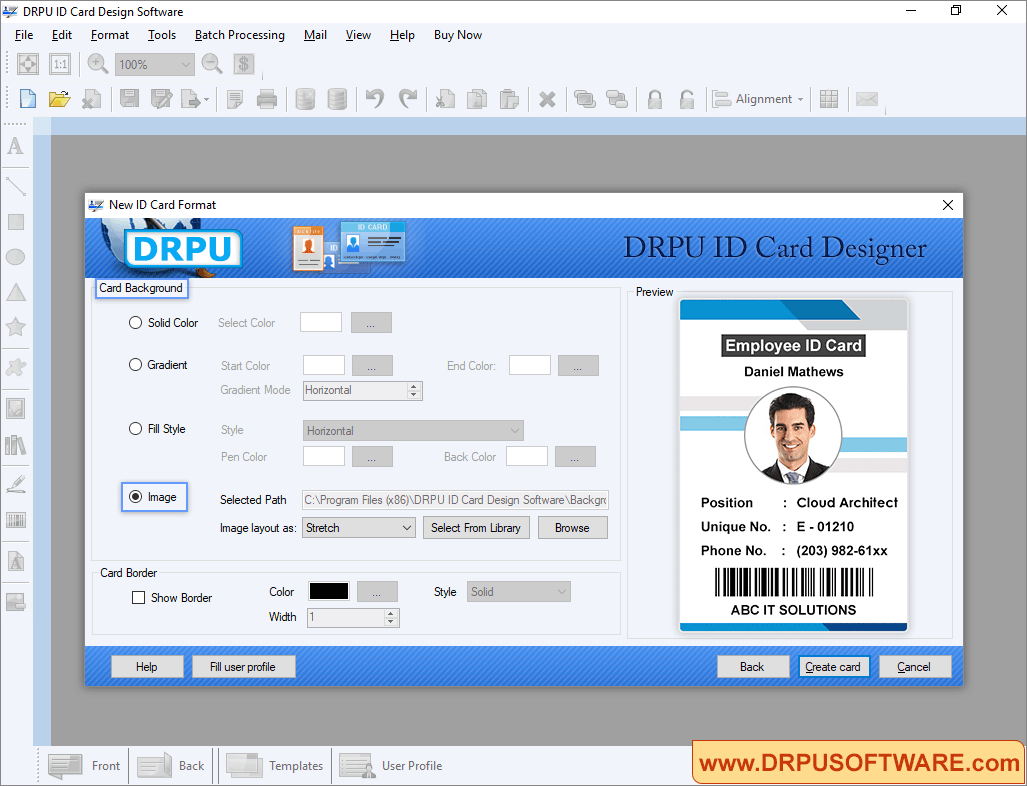Close the New ID Card Format dialog
Image resolution: width=1027 pixels, height=786 pixels.
tap(947, 205)
